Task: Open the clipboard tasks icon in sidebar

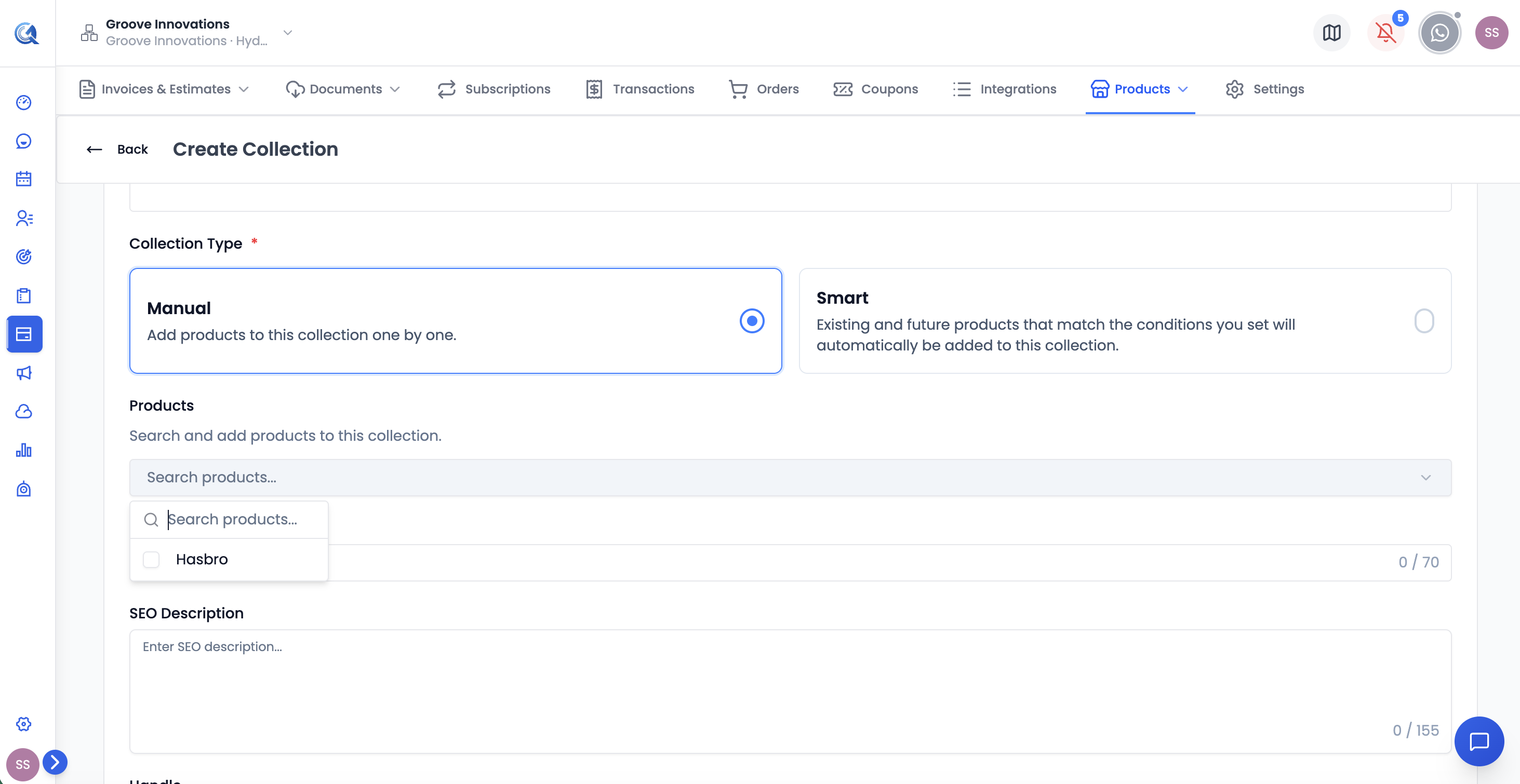Action: pyautogui.click(x=23, y=295)
